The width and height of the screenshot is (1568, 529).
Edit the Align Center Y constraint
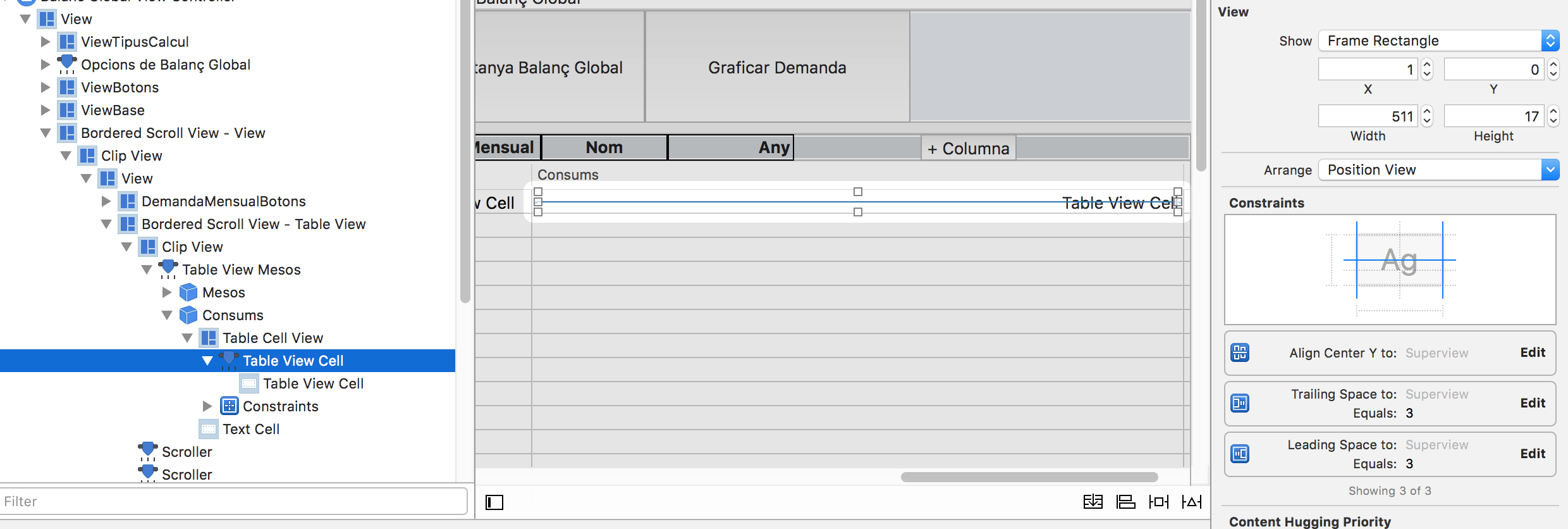pyautogui.click(x=1533, y=352)
